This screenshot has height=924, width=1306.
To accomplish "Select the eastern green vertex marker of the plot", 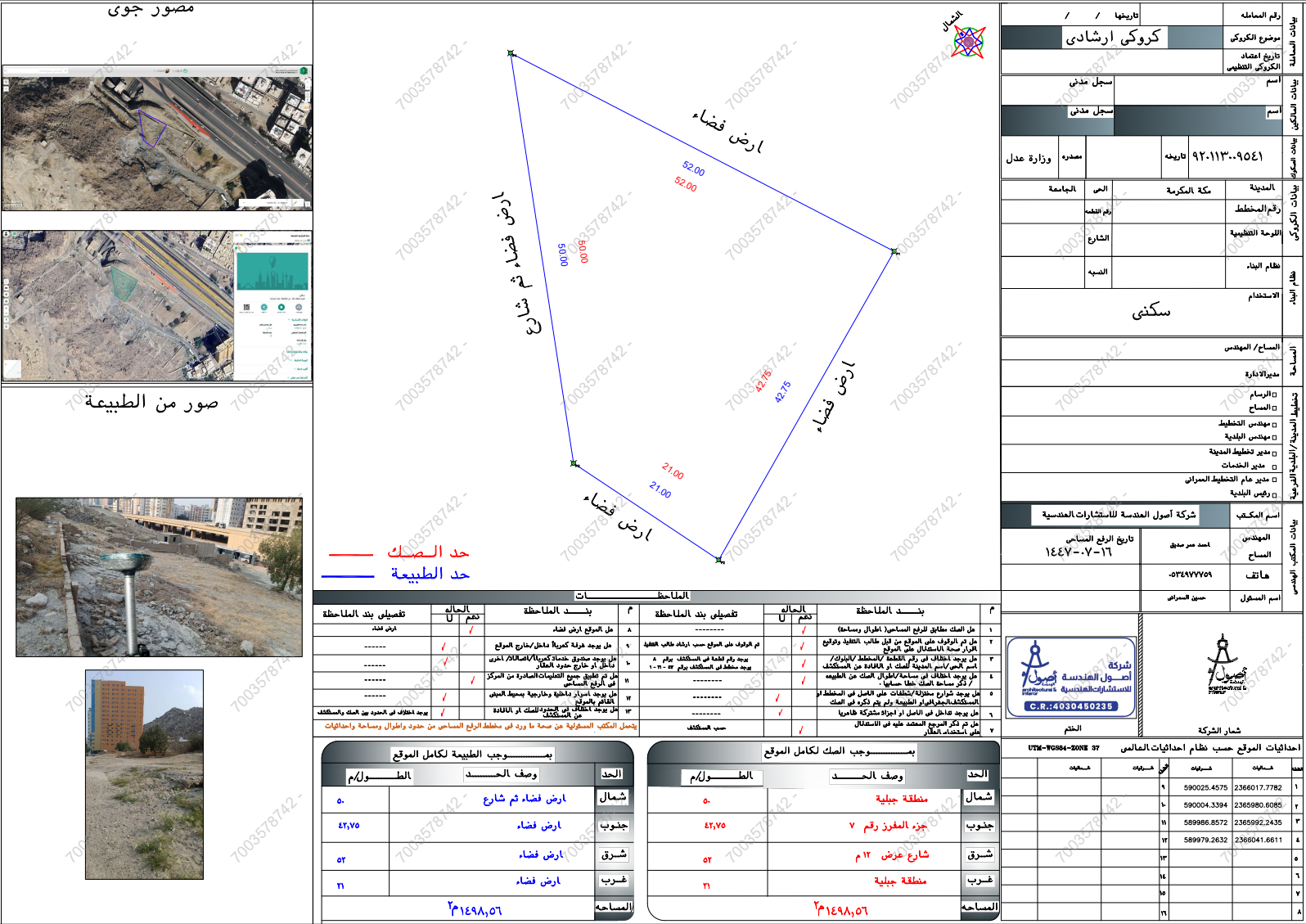I will [894, 251].
